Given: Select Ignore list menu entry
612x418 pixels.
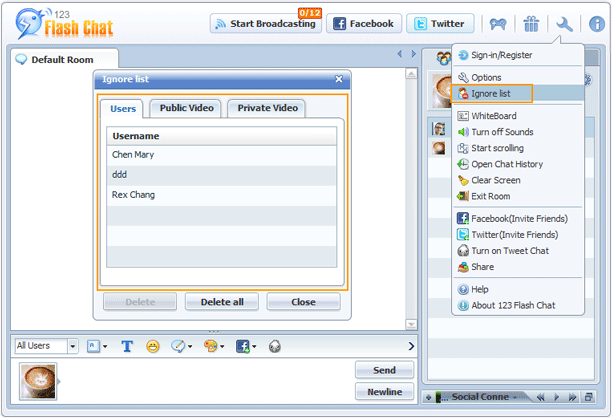Looking at the screenshot, I should (x=518, y=94).
